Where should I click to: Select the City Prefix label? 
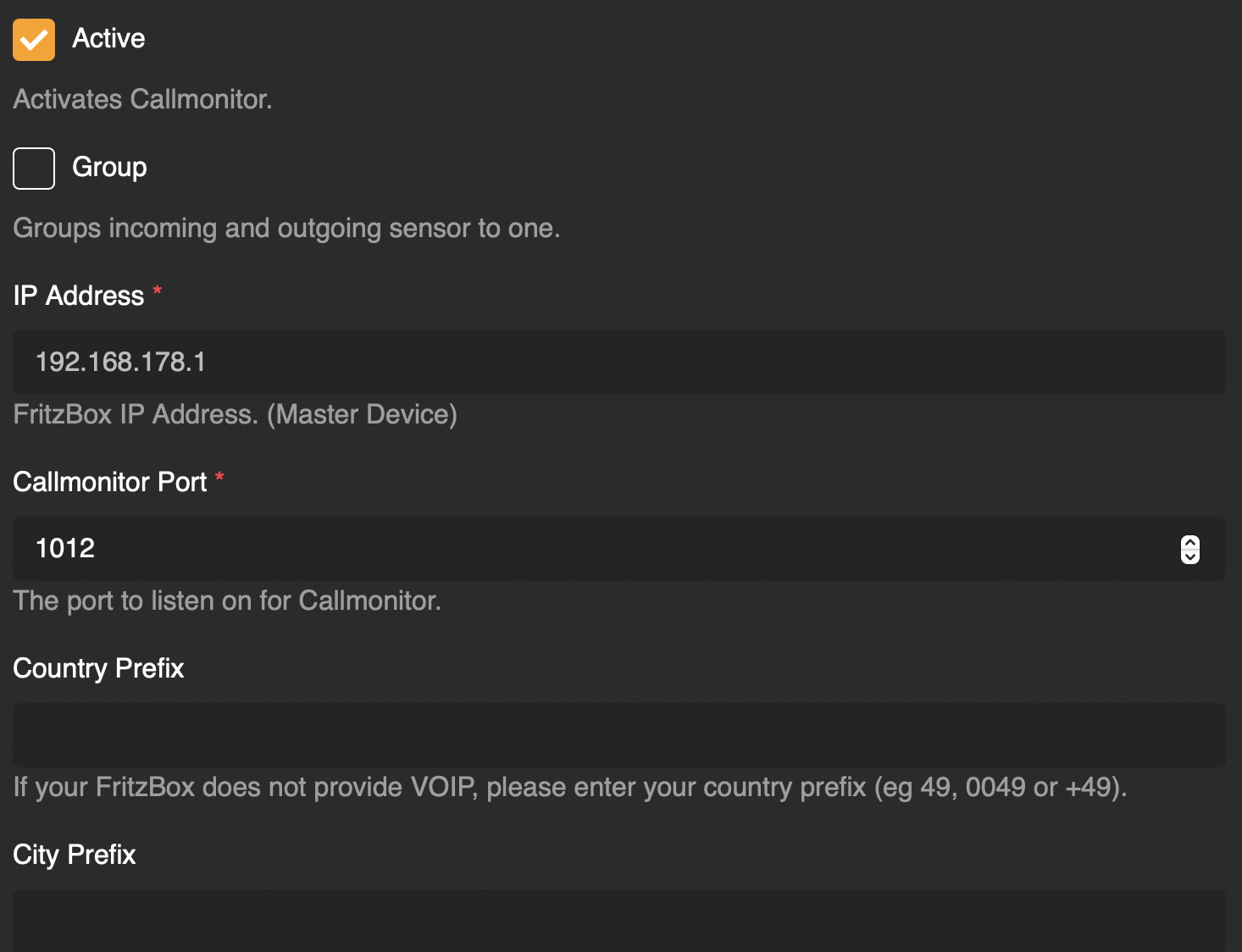pos(75,855)
